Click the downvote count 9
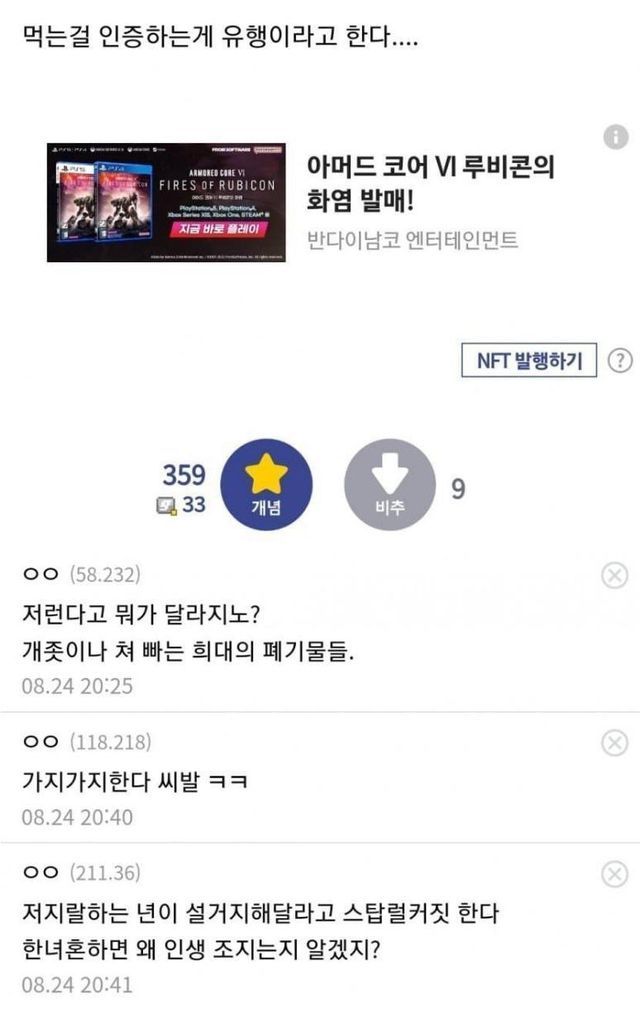 click(457, 489)
